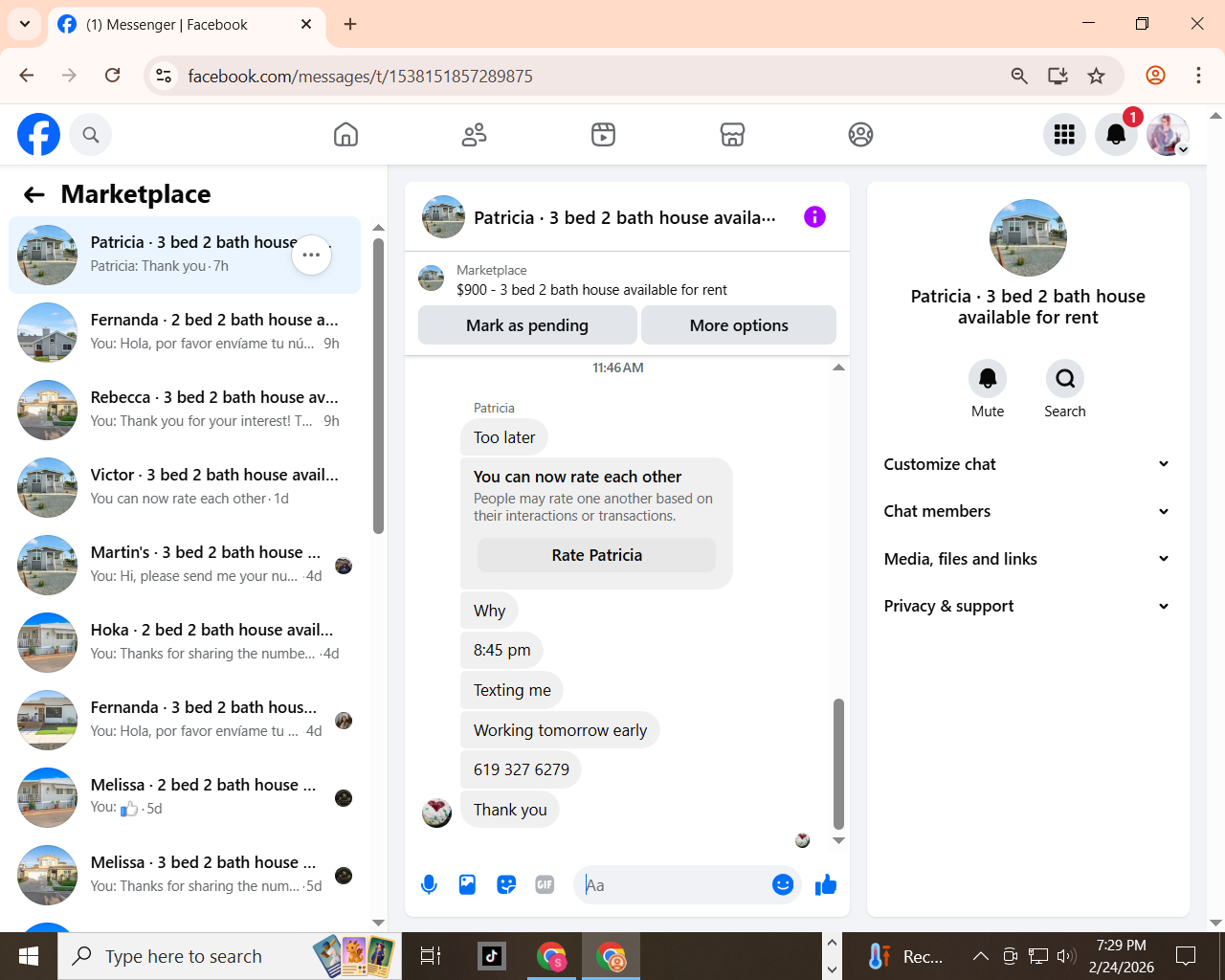Open Groups icon in top navigation
Screen dimensions: 1225x980
[861, 135]
